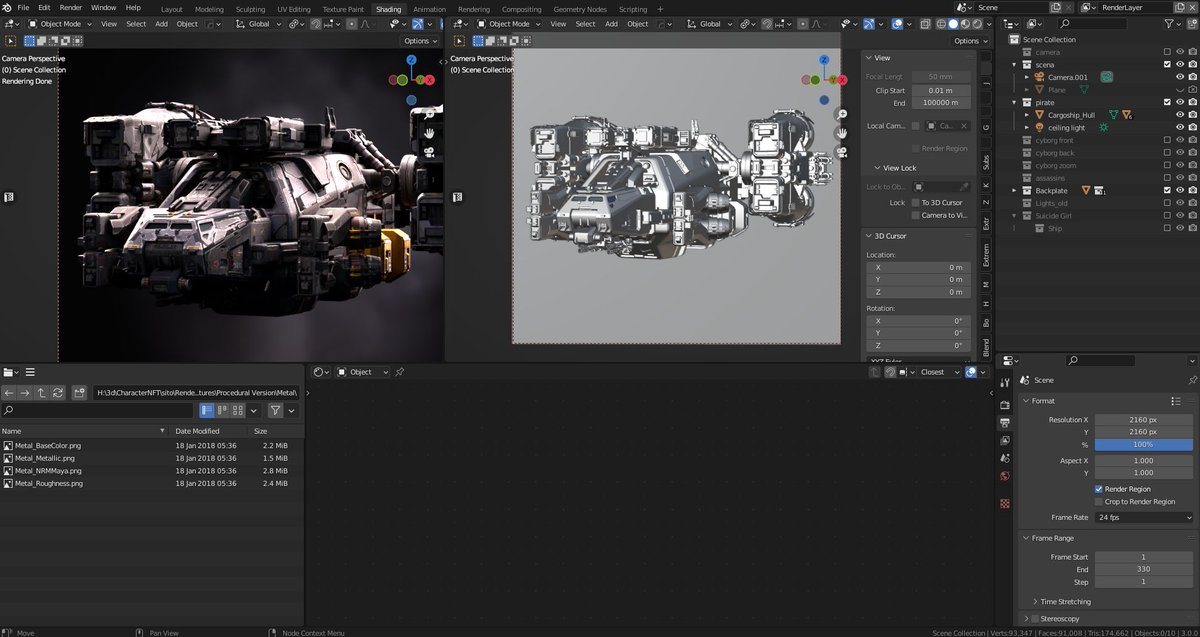
Task: Enable lock To 3D Cursor checkbox
Action: coord(915,202)
